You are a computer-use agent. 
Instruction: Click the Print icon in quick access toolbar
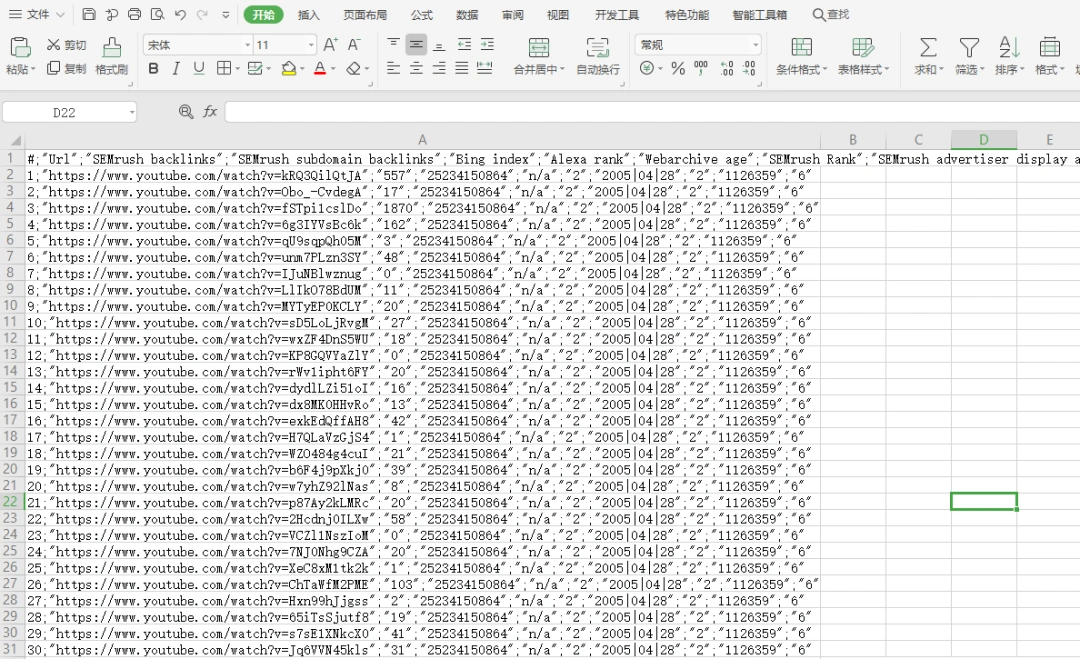(x=135, y=15)
